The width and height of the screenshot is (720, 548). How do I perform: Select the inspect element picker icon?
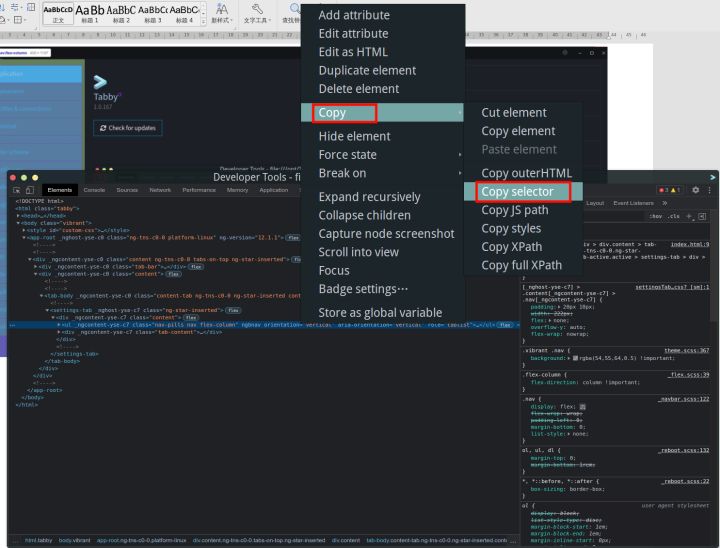pos(17,190)
